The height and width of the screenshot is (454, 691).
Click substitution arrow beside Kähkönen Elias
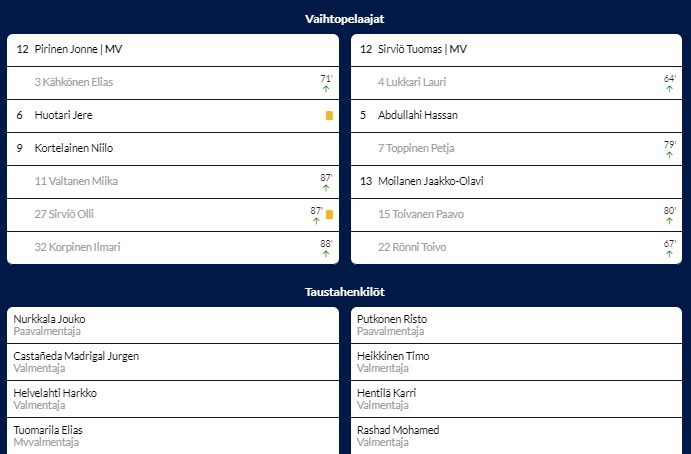326,89
